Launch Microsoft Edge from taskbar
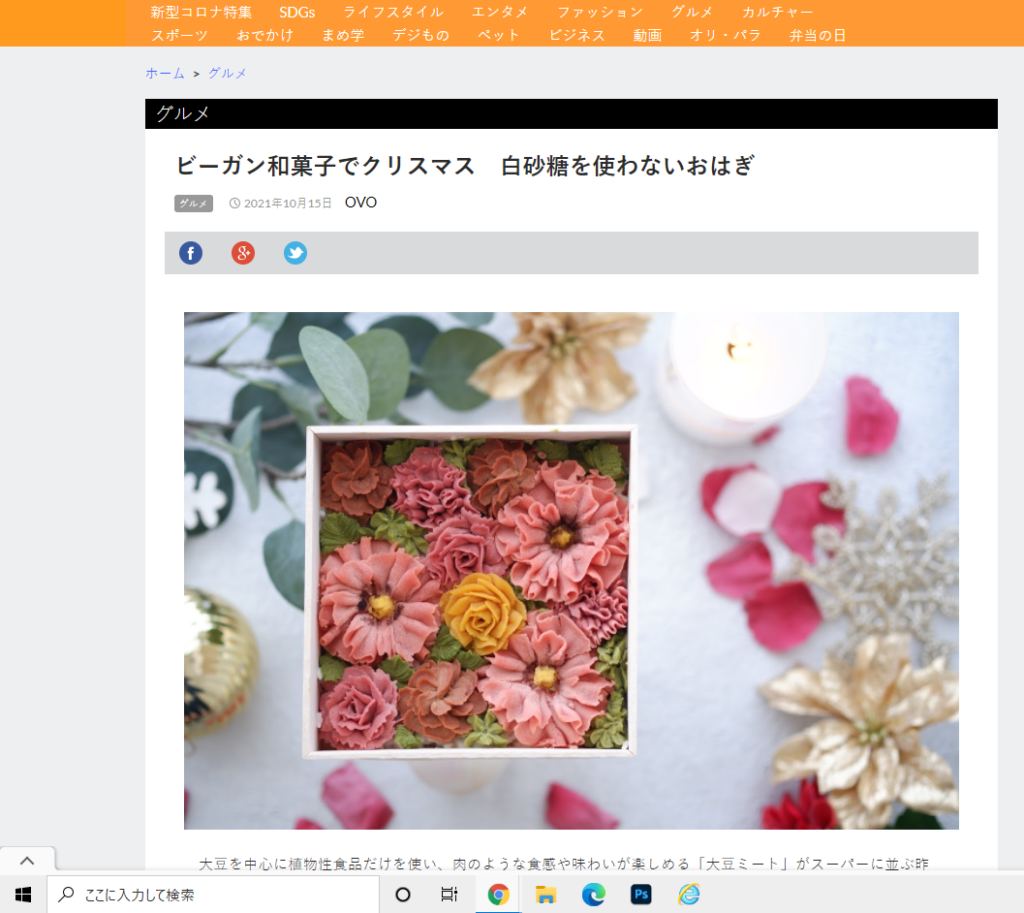Image resolution: width=1024 pixels, height=913 pixels. [x=593, y=894]
